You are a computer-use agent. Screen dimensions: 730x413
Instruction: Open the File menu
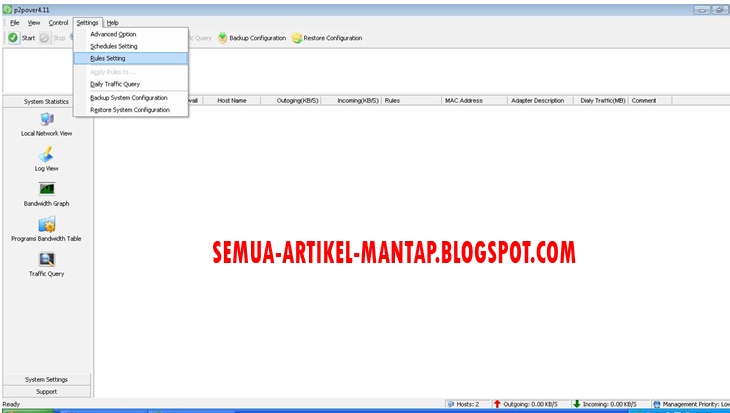[14, 22]
